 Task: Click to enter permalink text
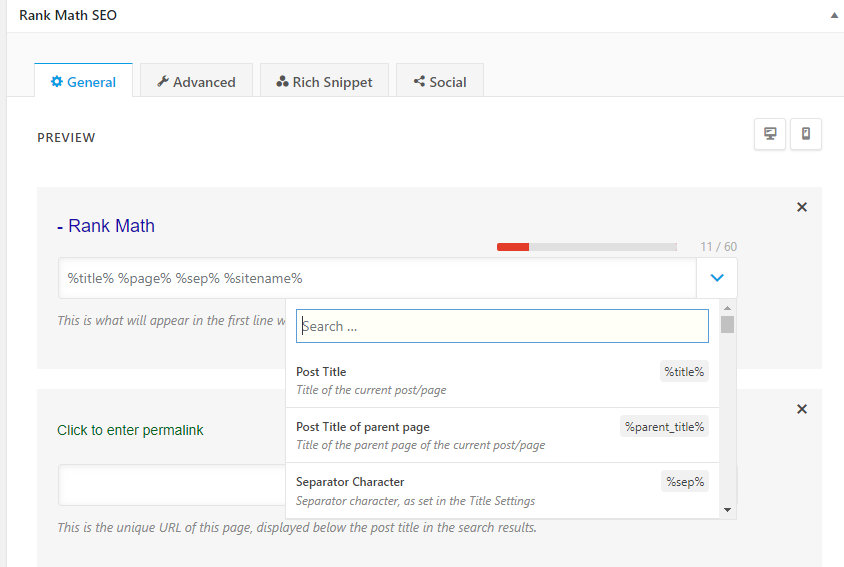click(130, 430)
